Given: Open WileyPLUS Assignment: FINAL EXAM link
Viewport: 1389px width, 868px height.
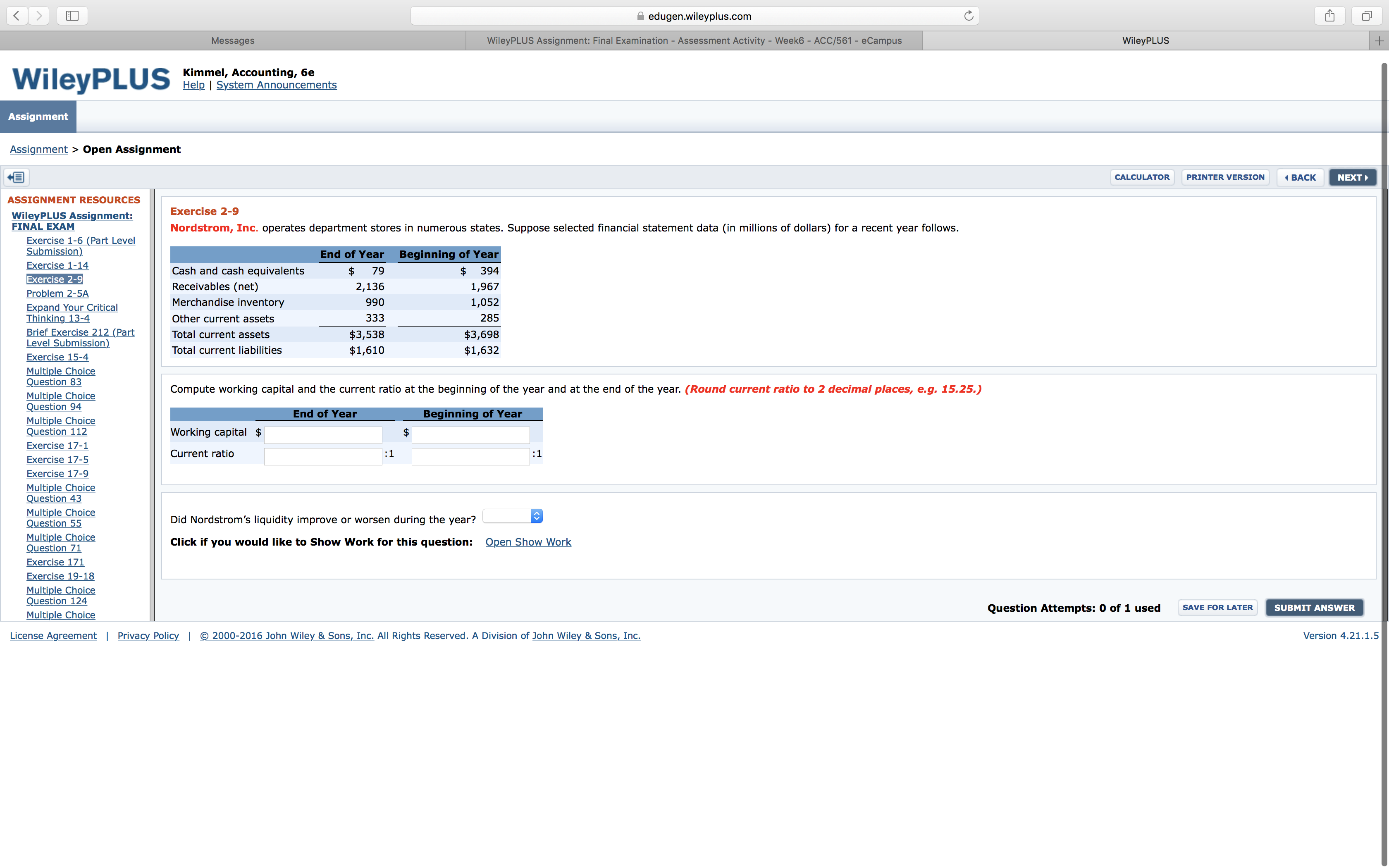Looking at the screenshot, I should 72,221.
